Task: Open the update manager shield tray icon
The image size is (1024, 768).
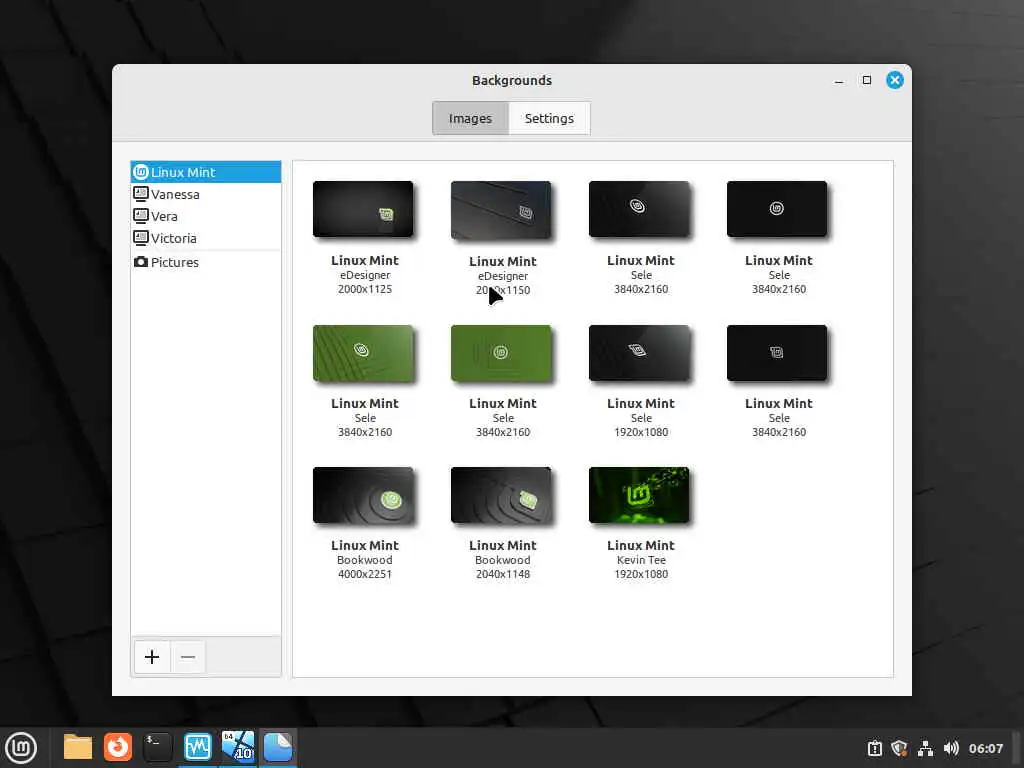Action: [899, 748]
